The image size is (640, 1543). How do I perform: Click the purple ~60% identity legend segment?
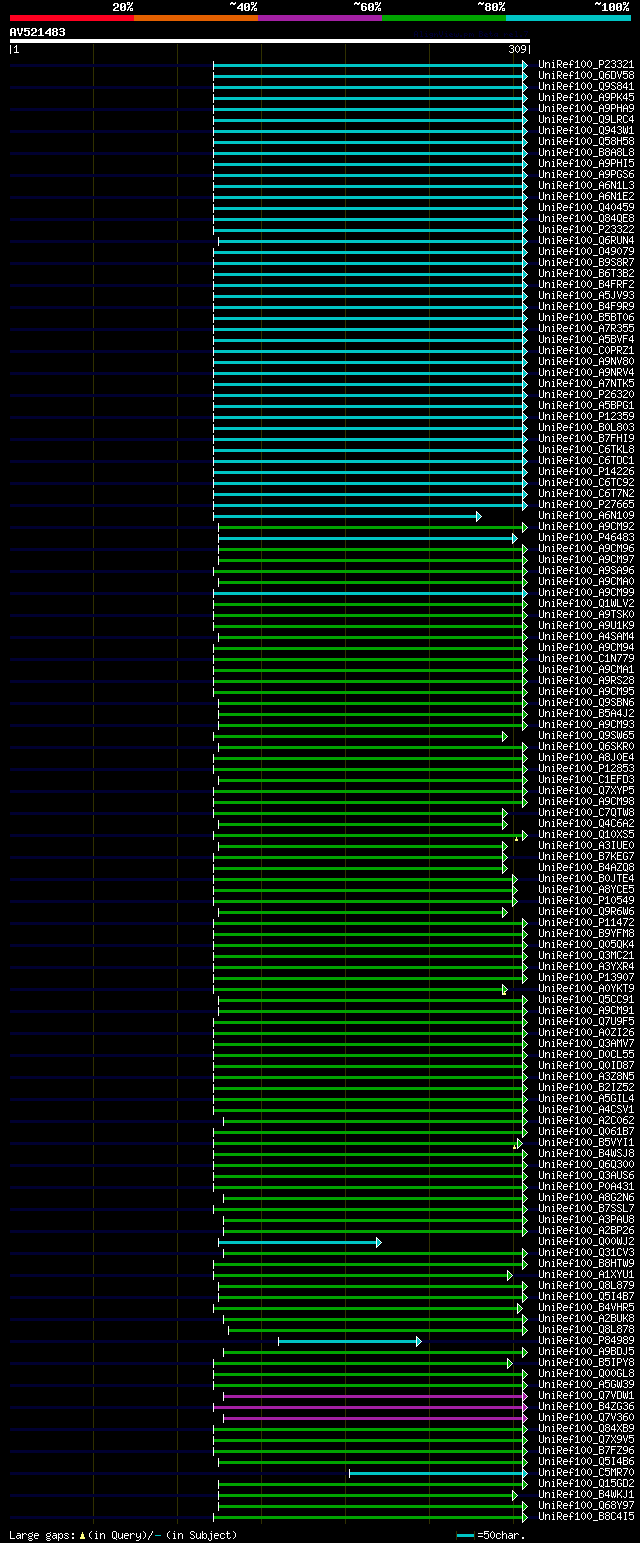(x=319, y=18)
